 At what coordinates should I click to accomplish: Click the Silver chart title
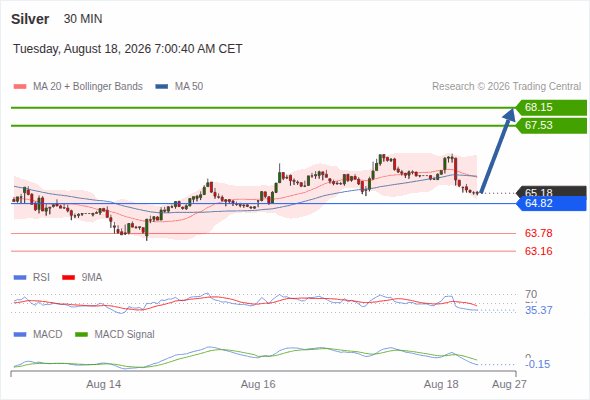click(x=30, y=19)
